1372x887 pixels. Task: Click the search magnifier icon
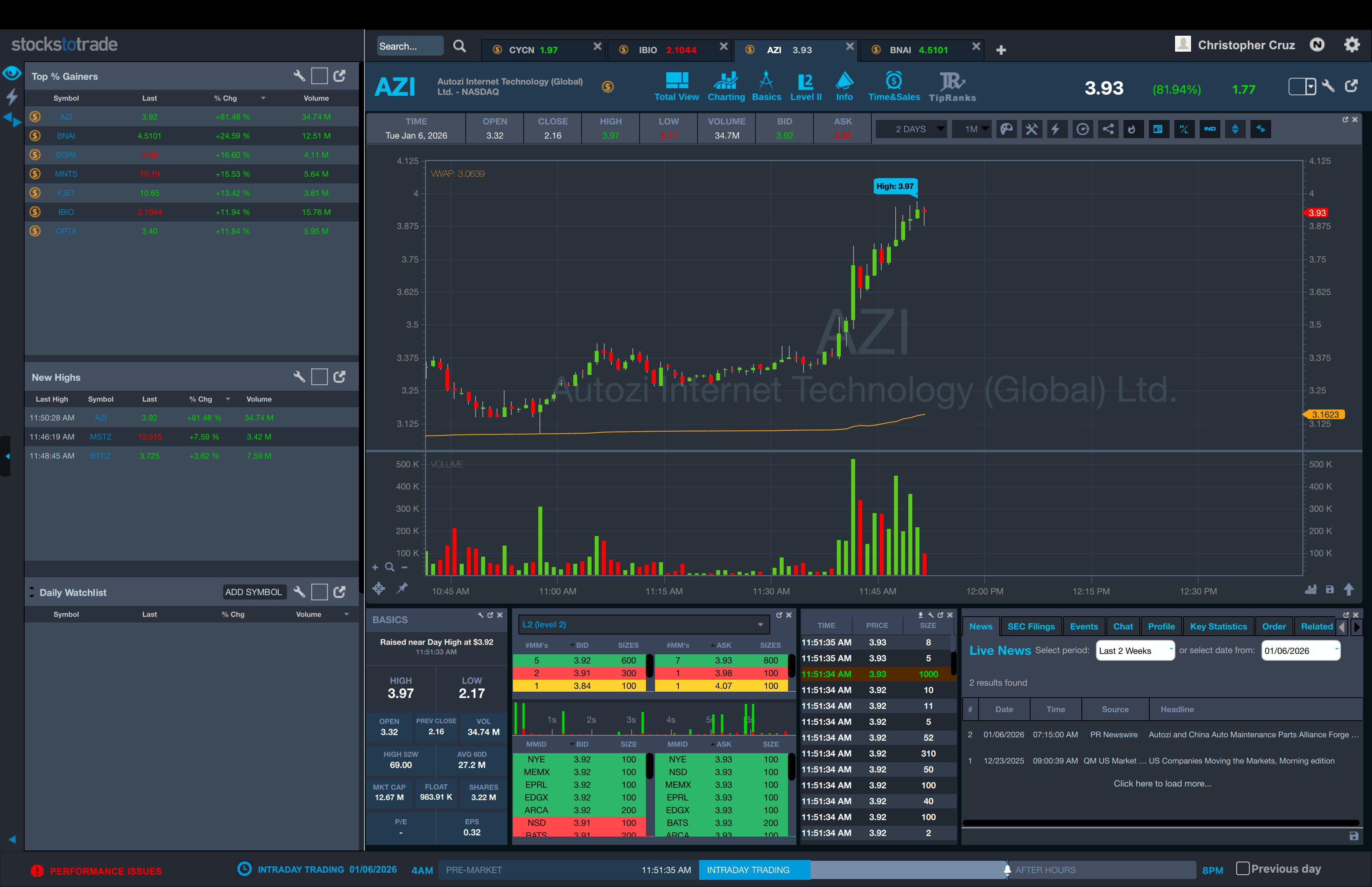click(459, 46)
